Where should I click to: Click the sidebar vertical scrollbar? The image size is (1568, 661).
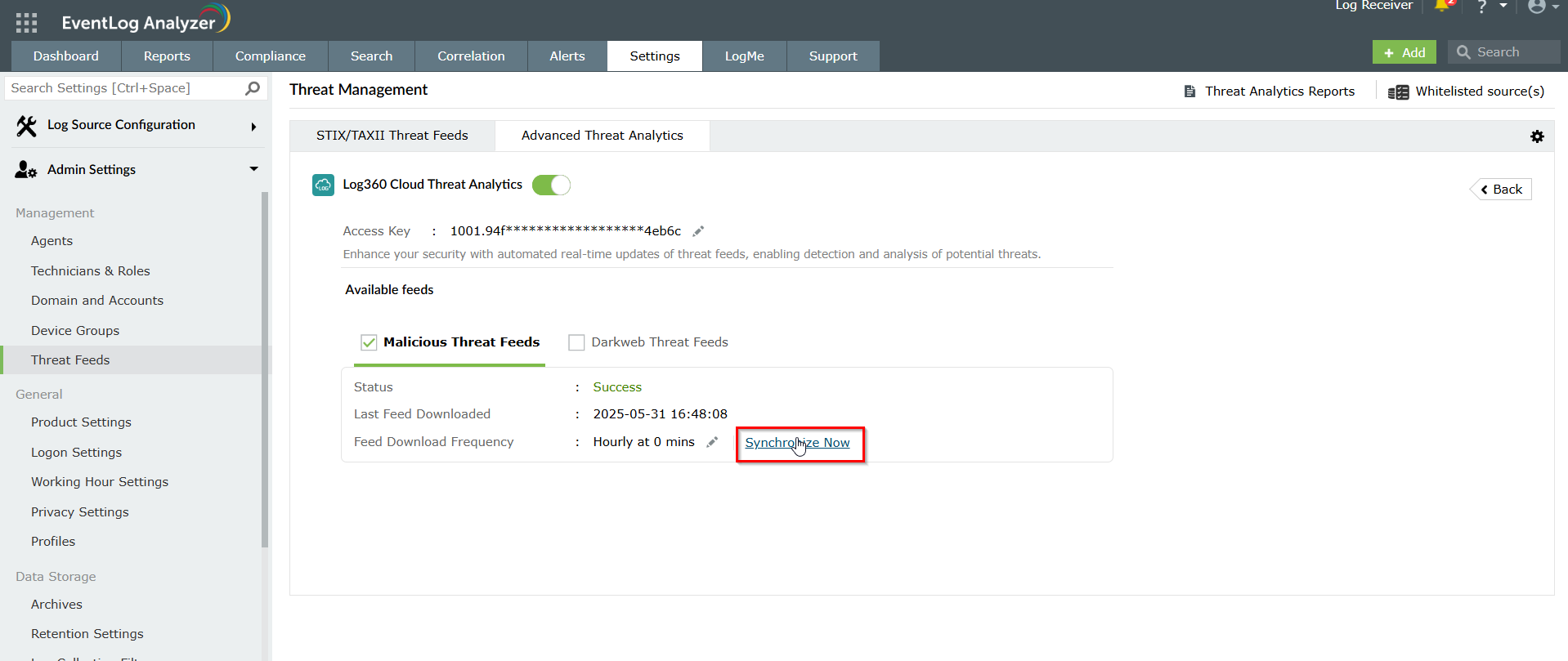(265, 369)
